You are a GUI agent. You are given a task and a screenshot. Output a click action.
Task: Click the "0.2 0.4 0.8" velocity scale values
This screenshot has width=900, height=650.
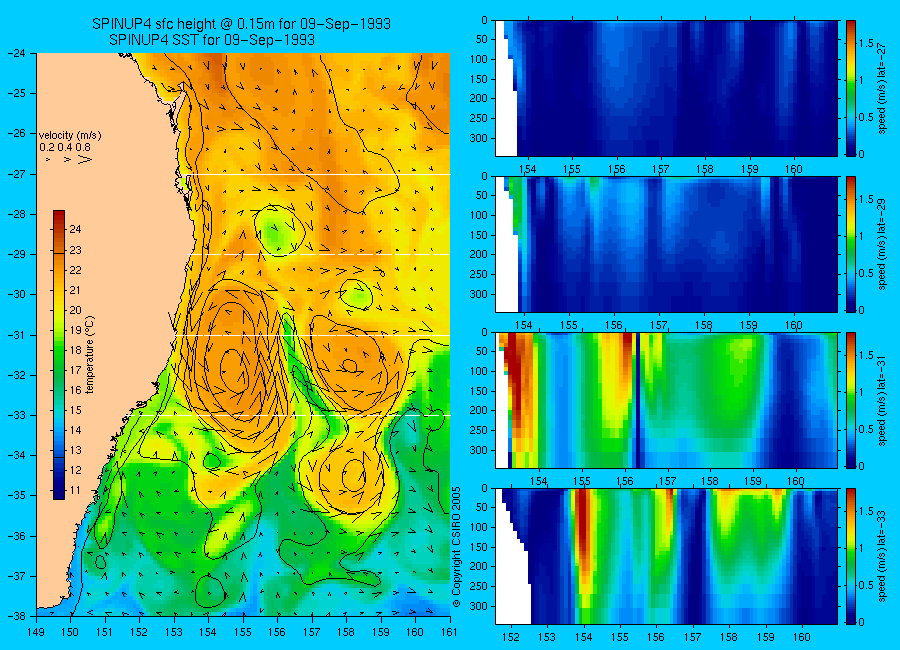[x=65, y=148]
